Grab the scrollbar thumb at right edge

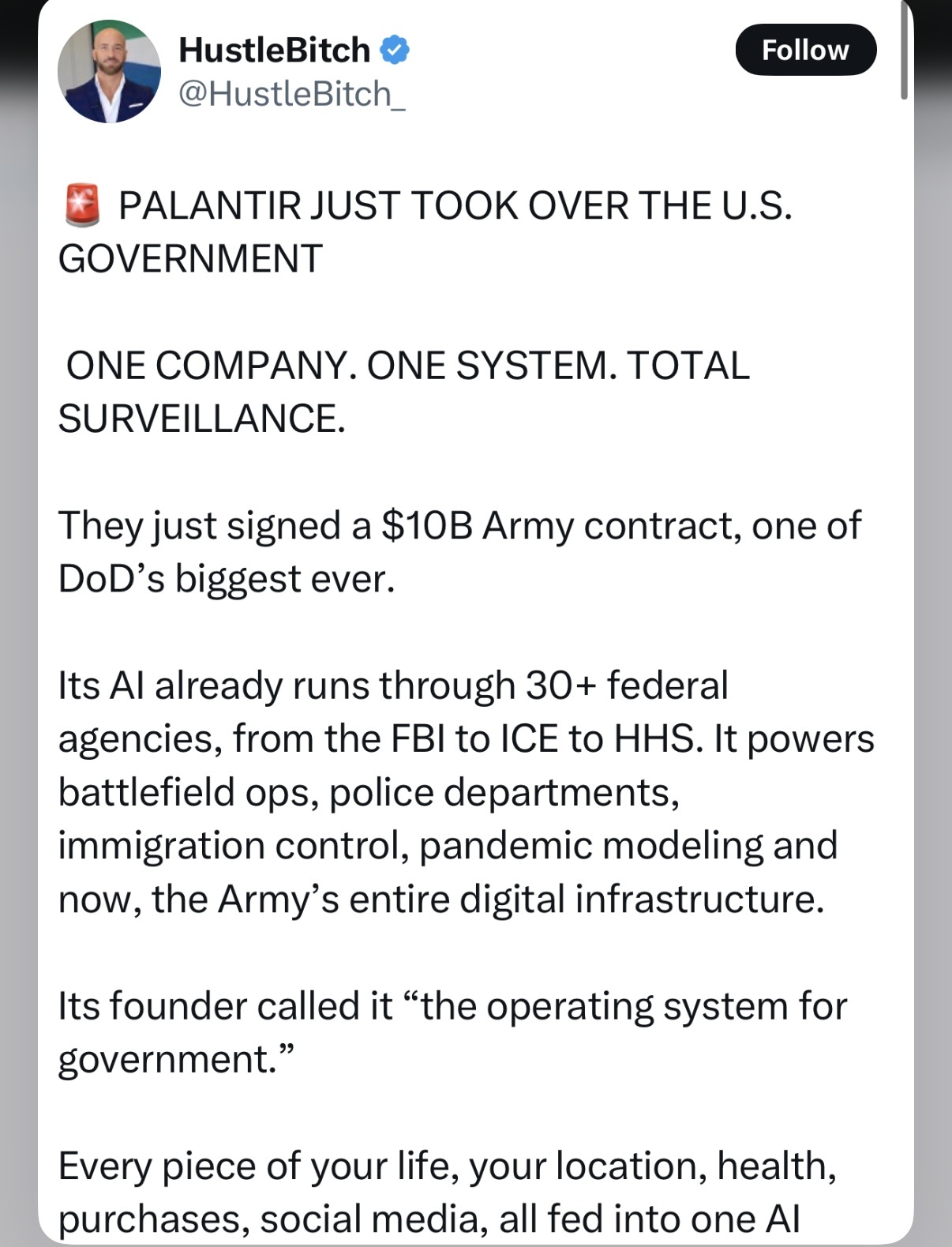(x=905, y=50)
